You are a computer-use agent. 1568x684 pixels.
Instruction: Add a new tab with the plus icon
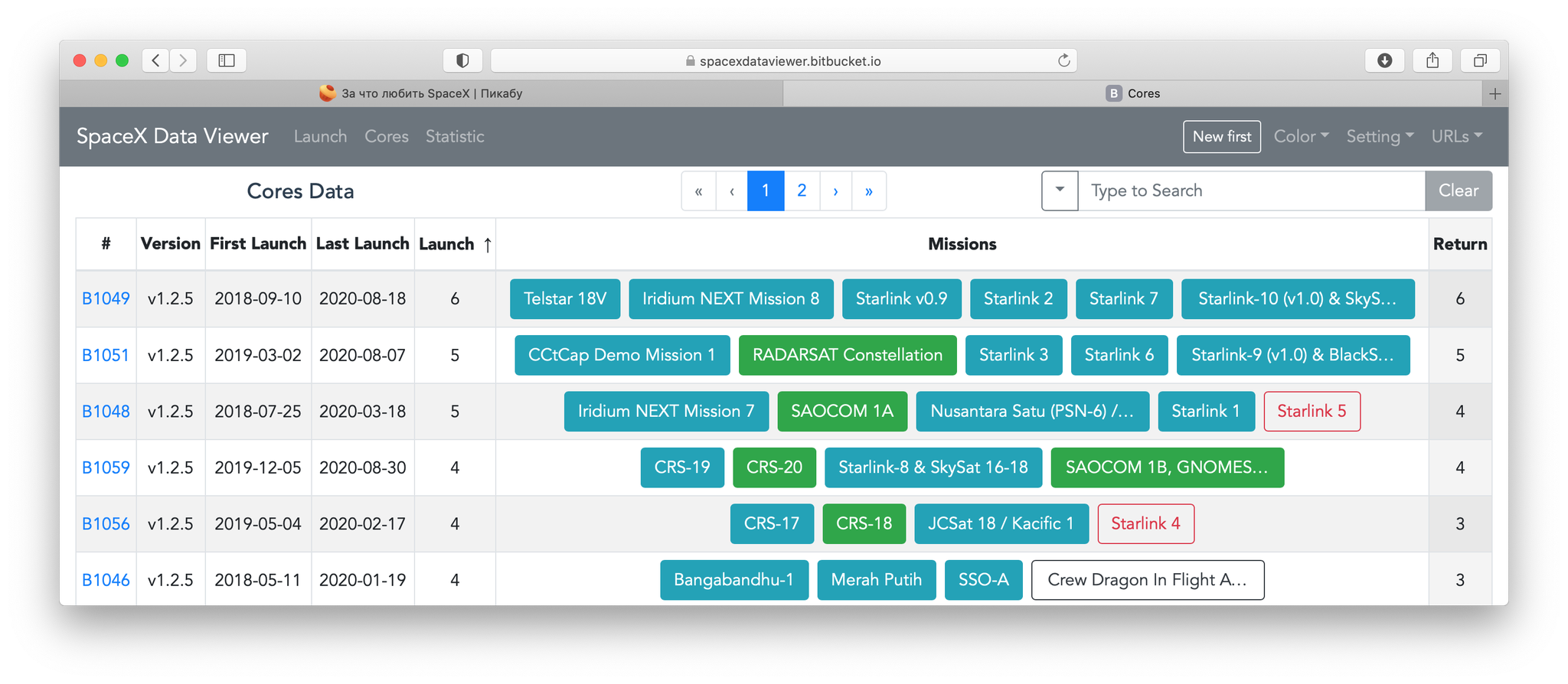point(1494,93)
